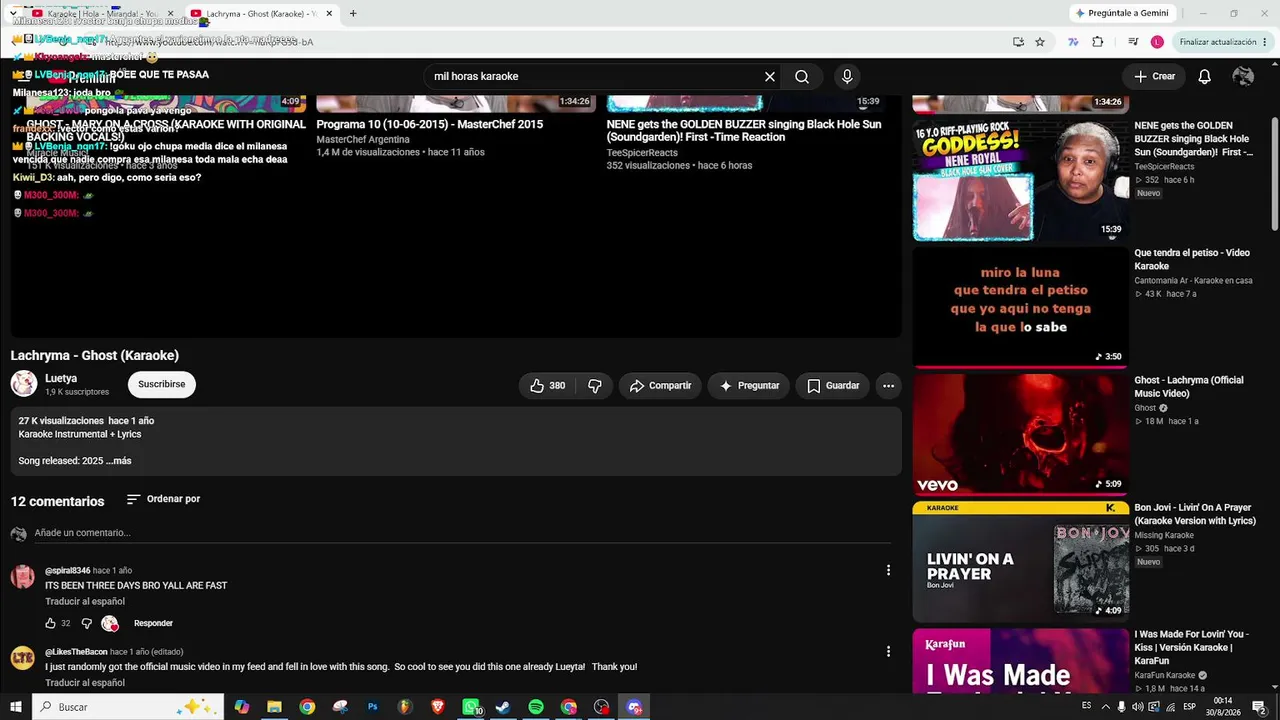1280x720 pixels.
Task: Open the TeeSpicerReacts channel under the player
Action: [642, 153]
